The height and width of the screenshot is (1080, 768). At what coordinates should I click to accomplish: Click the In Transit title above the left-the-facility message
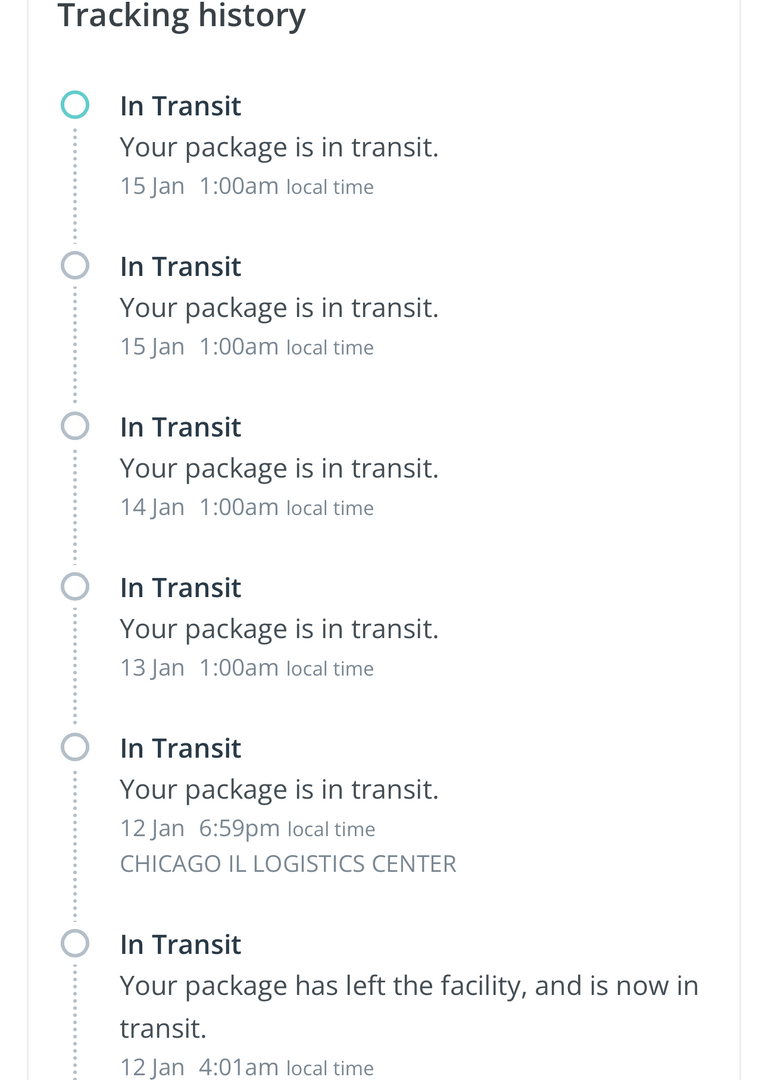coord(180,945)
